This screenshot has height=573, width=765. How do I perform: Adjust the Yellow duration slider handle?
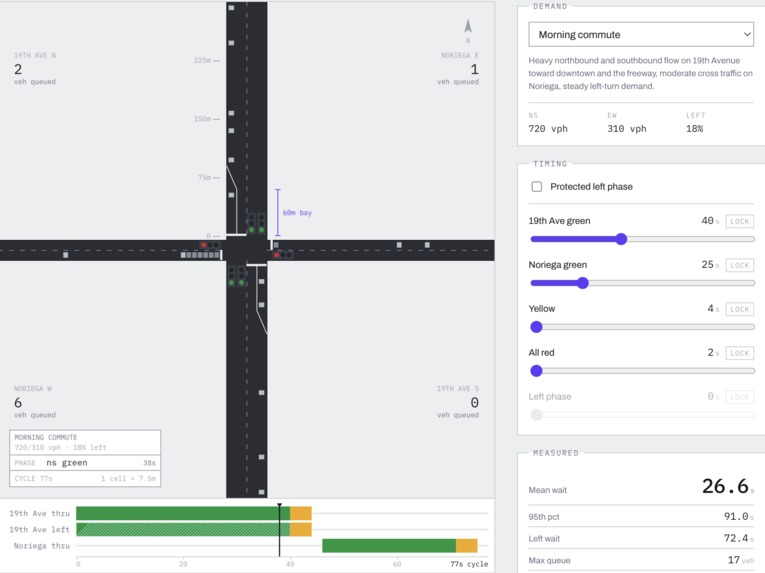[536, 327]
